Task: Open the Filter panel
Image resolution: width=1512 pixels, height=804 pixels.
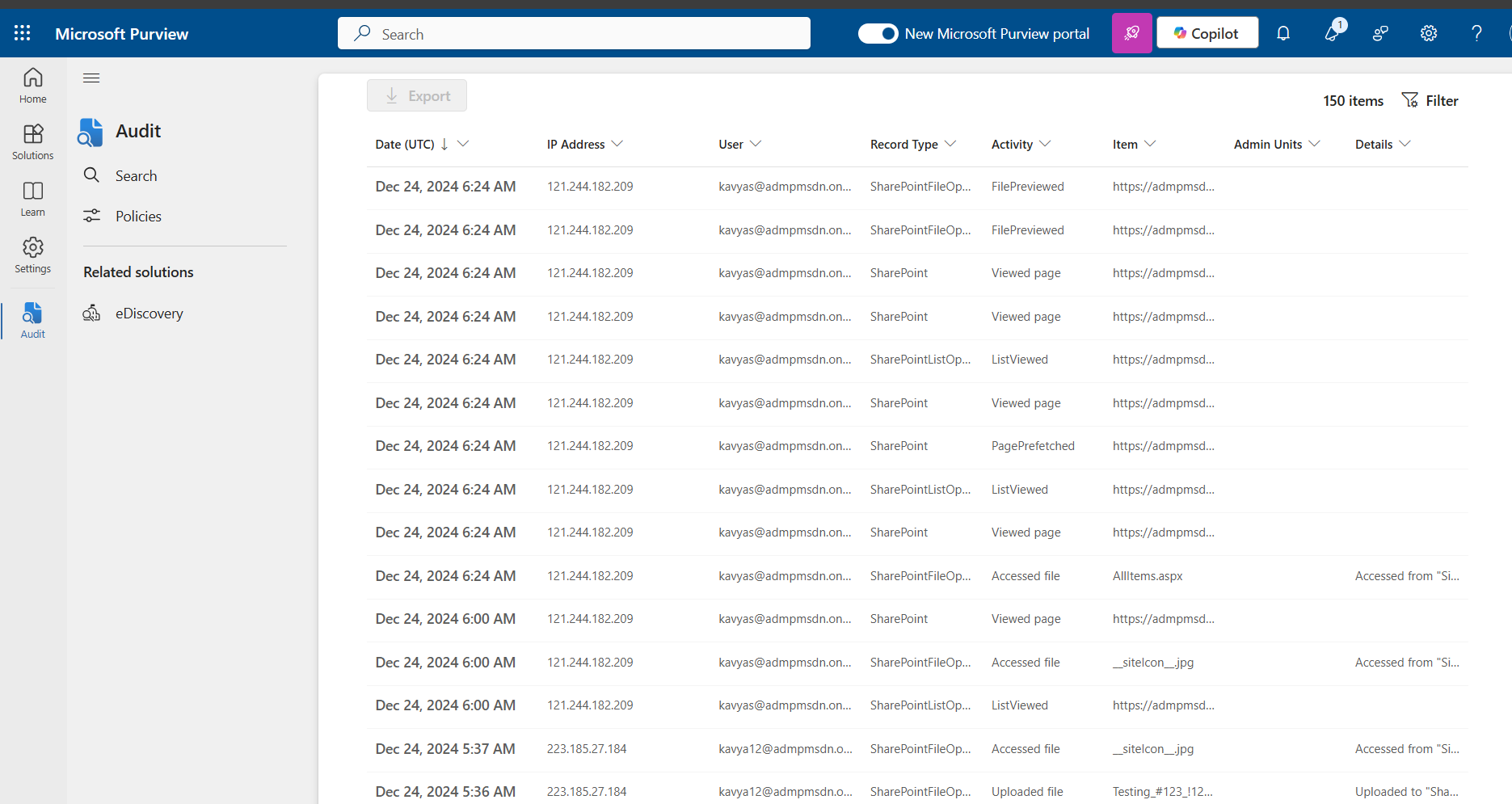Action: [1430, 100]
